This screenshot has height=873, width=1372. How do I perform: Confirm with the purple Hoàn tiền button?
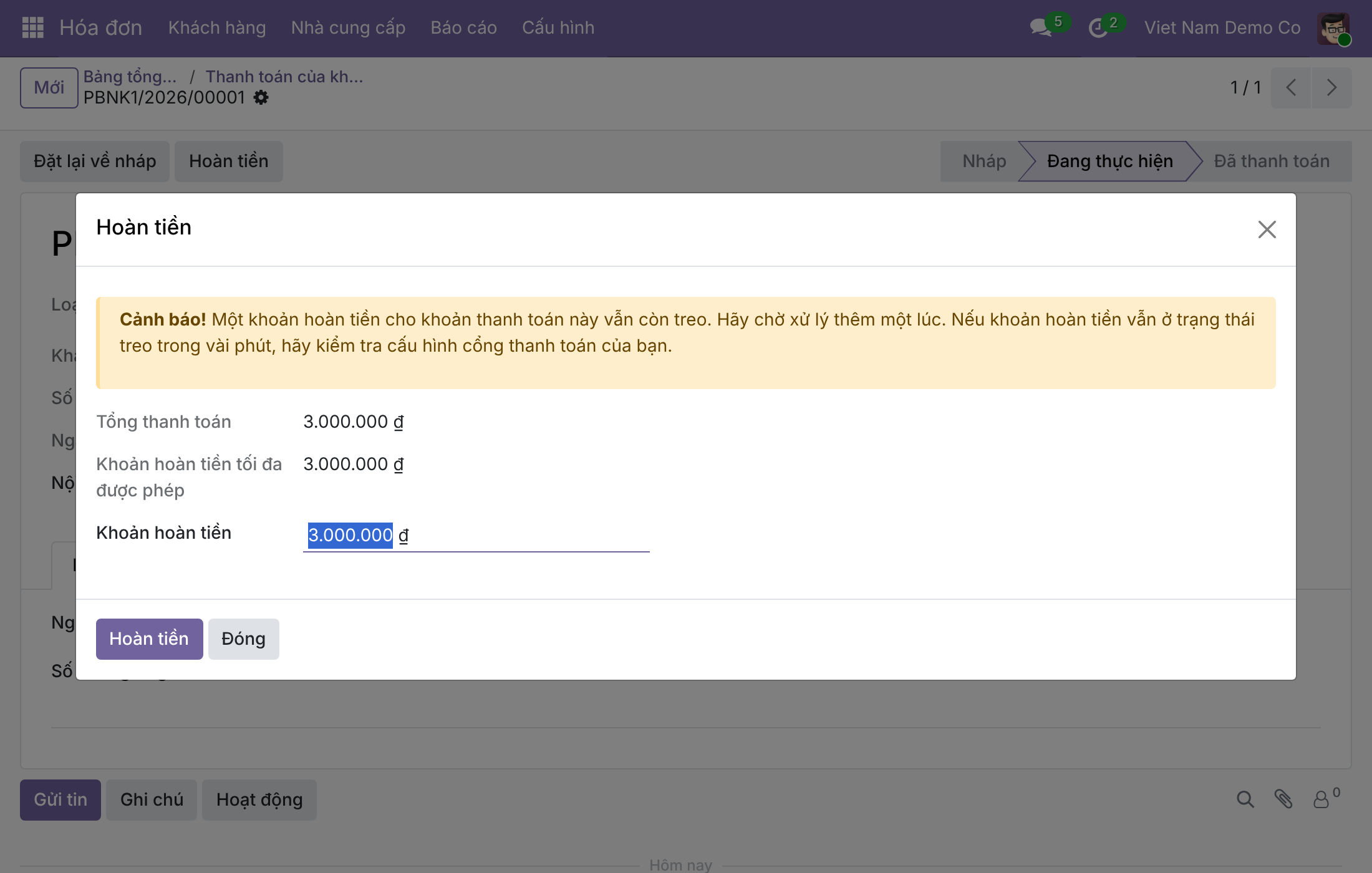(x=149, y=639)
